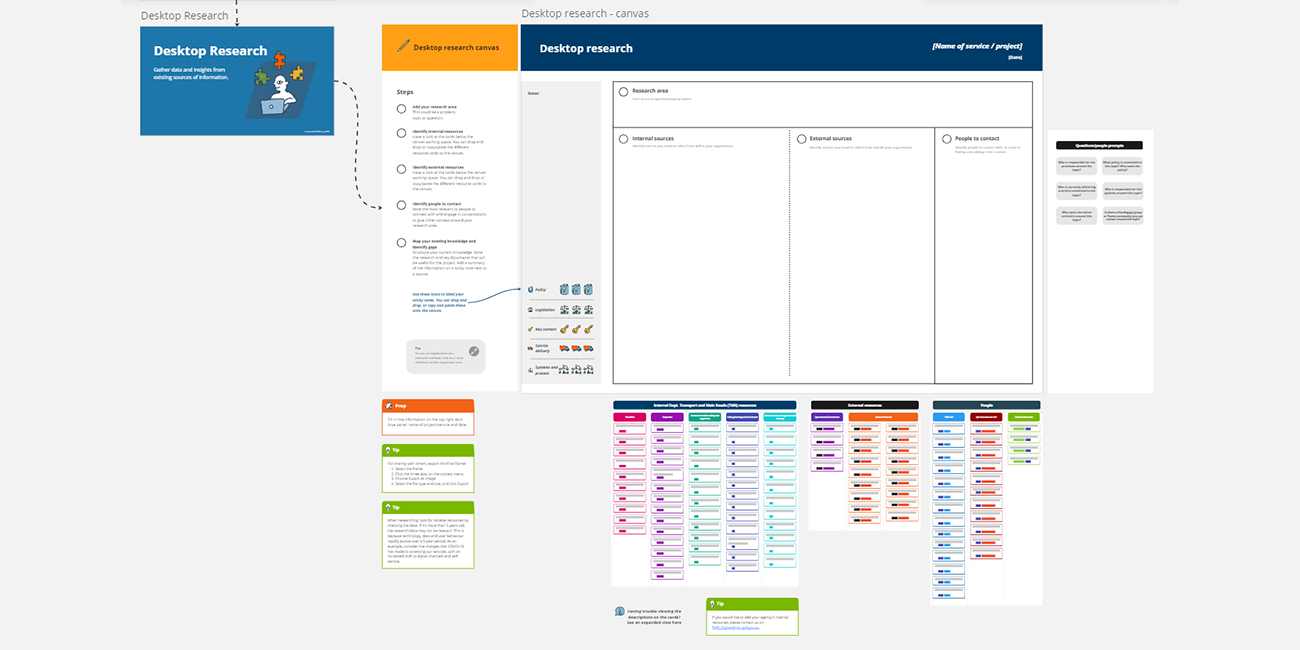This screenshot has width=1300, height=650.
Task: Click the Systems and process network icon
Action: [565, 372]
